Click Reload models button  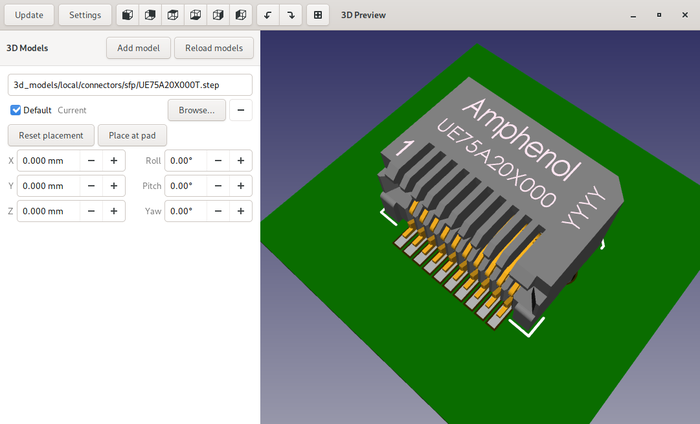pyautogui.click(x=214, y=48)
